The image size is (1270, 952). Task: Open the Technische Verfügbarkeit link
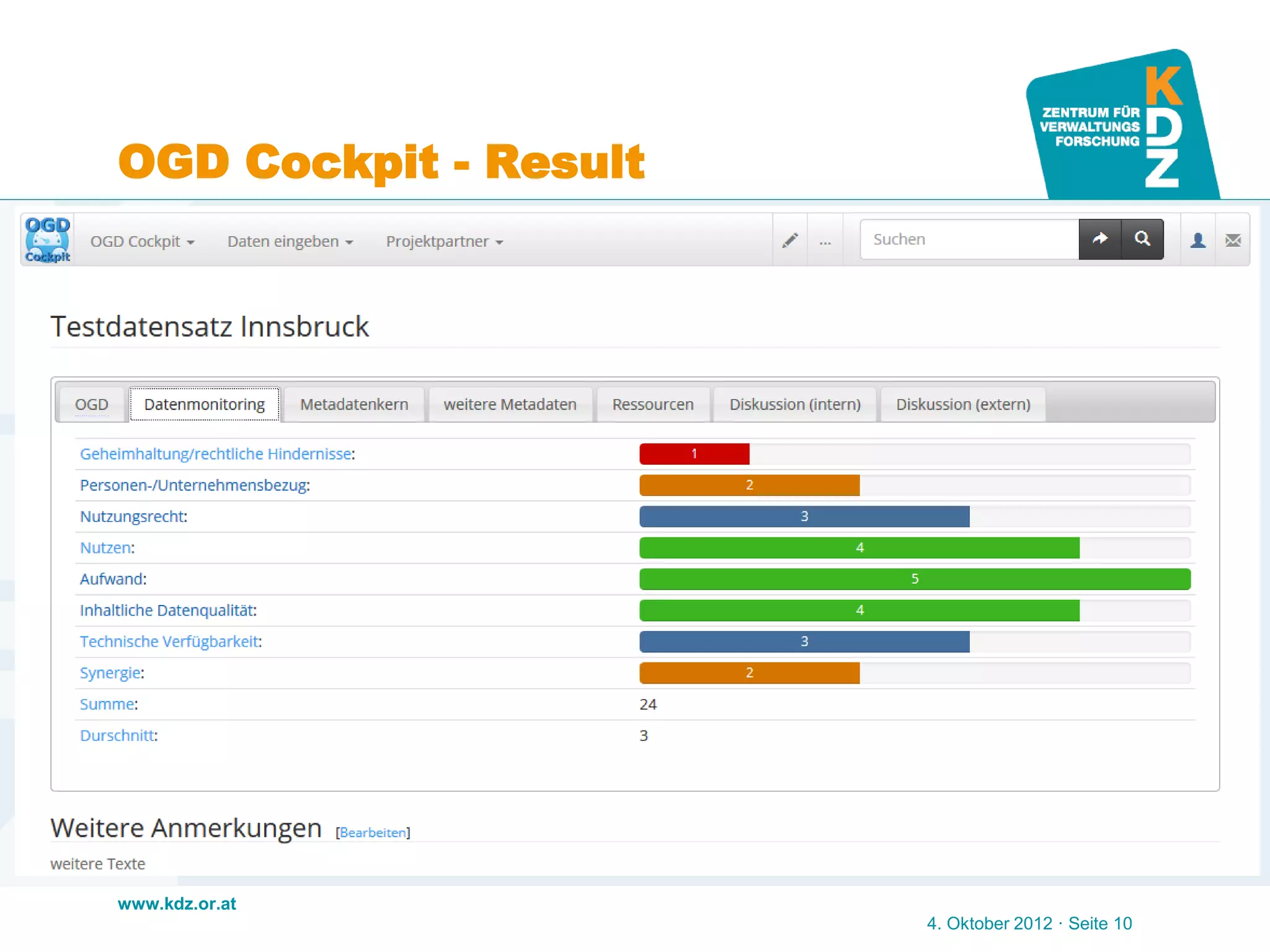[x=169, y=641]
